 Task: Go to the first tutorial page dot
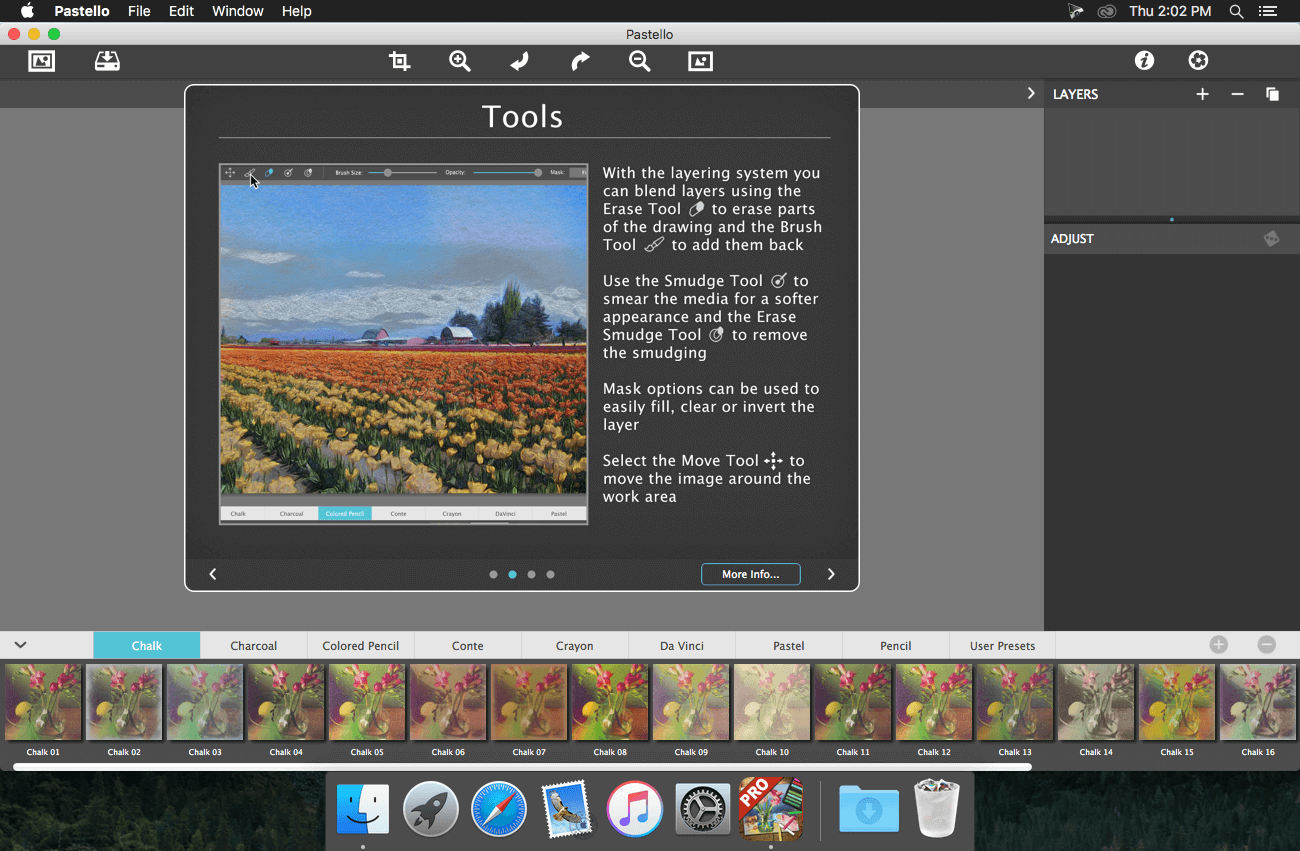click(493, 574)
